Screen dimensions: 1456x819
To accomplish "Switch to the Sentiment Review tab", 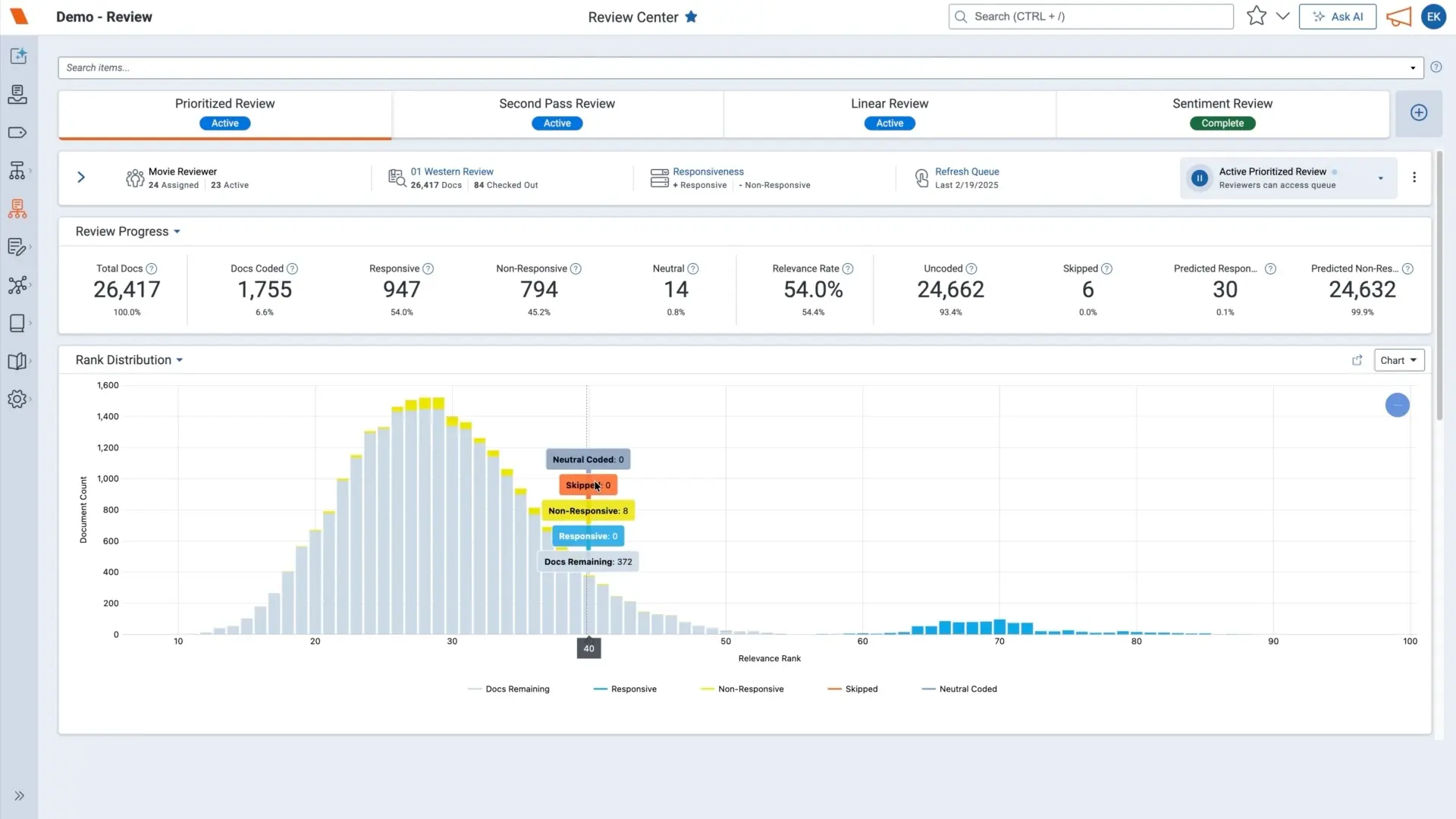I will [1222, 114].
